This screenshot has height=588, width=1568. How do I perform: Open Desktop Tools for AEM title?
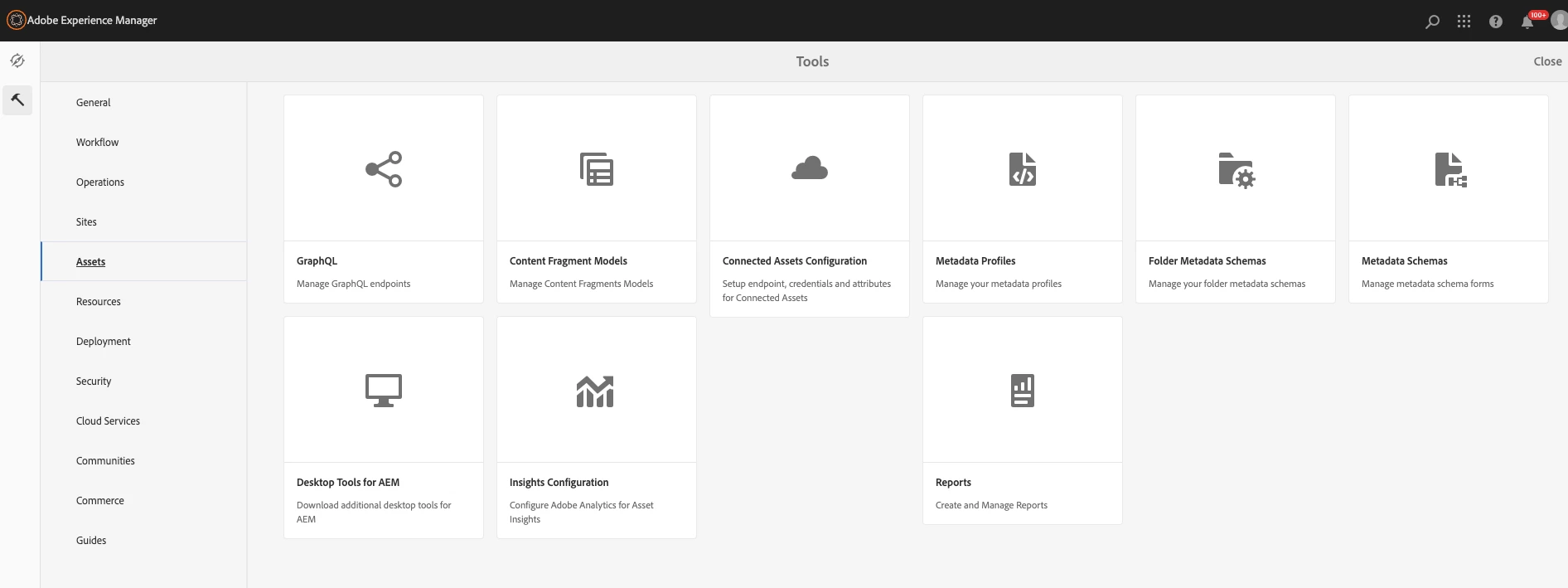(348, 483)
